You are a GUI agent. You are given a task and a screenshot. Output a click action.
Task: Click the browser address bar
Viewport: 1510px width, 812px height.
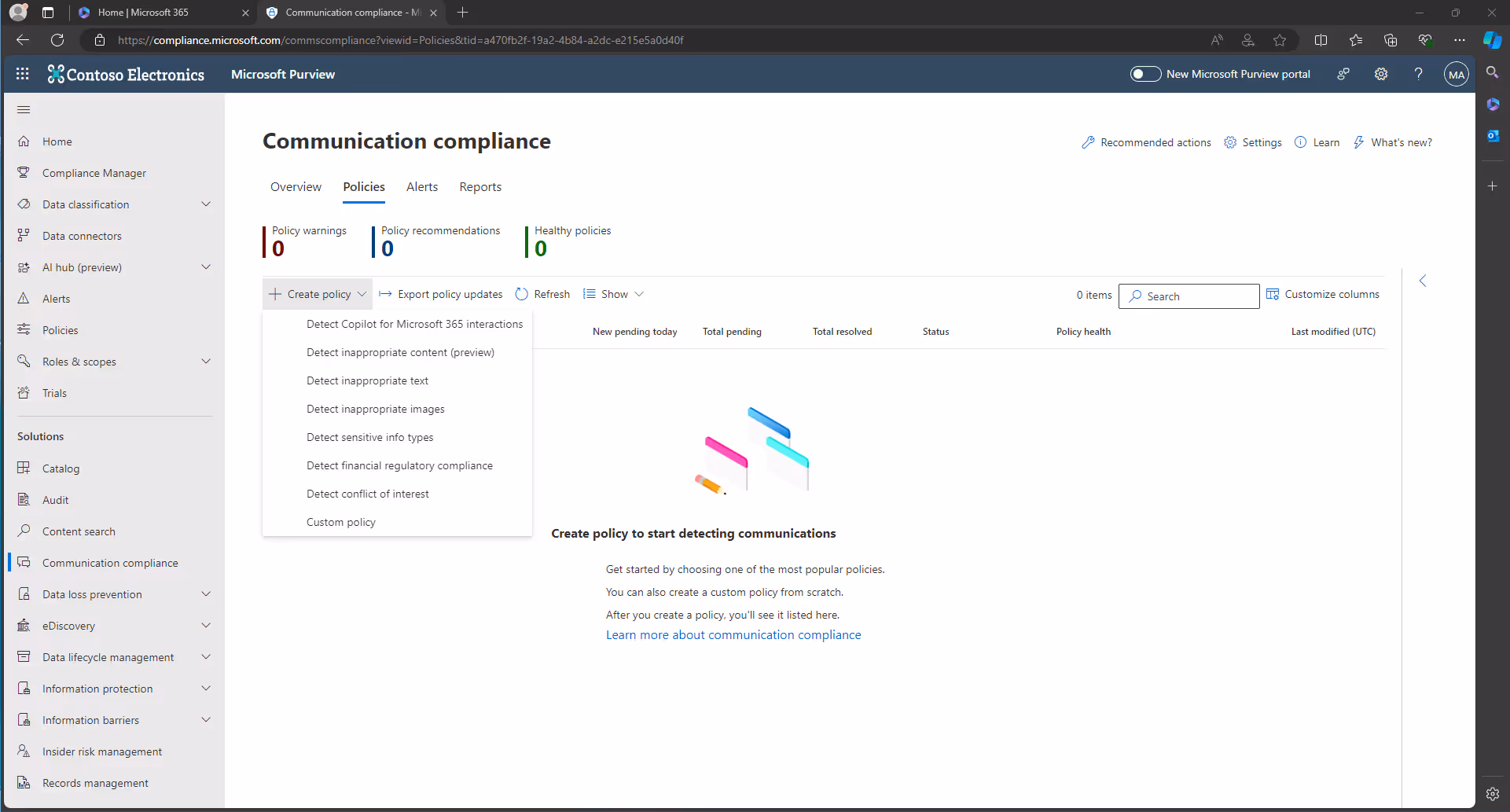[645, 40]
